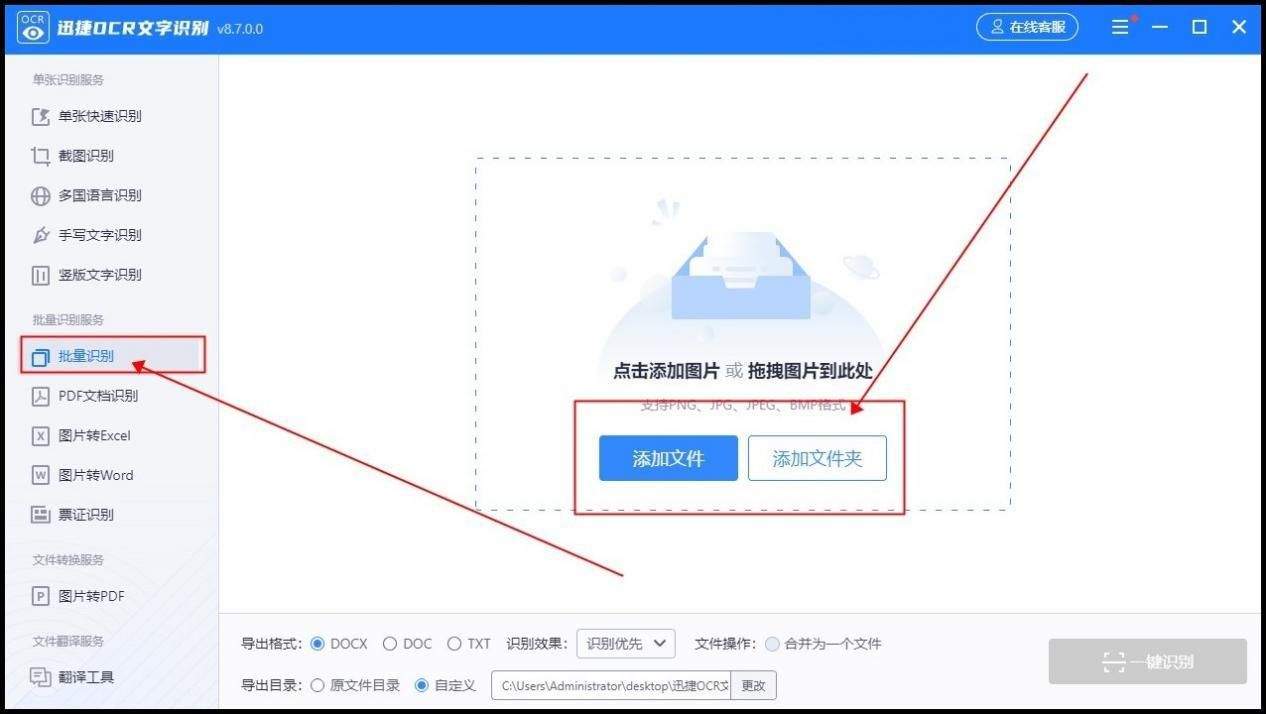Select the 单张快速识别 tool in the sidebar

100,116
